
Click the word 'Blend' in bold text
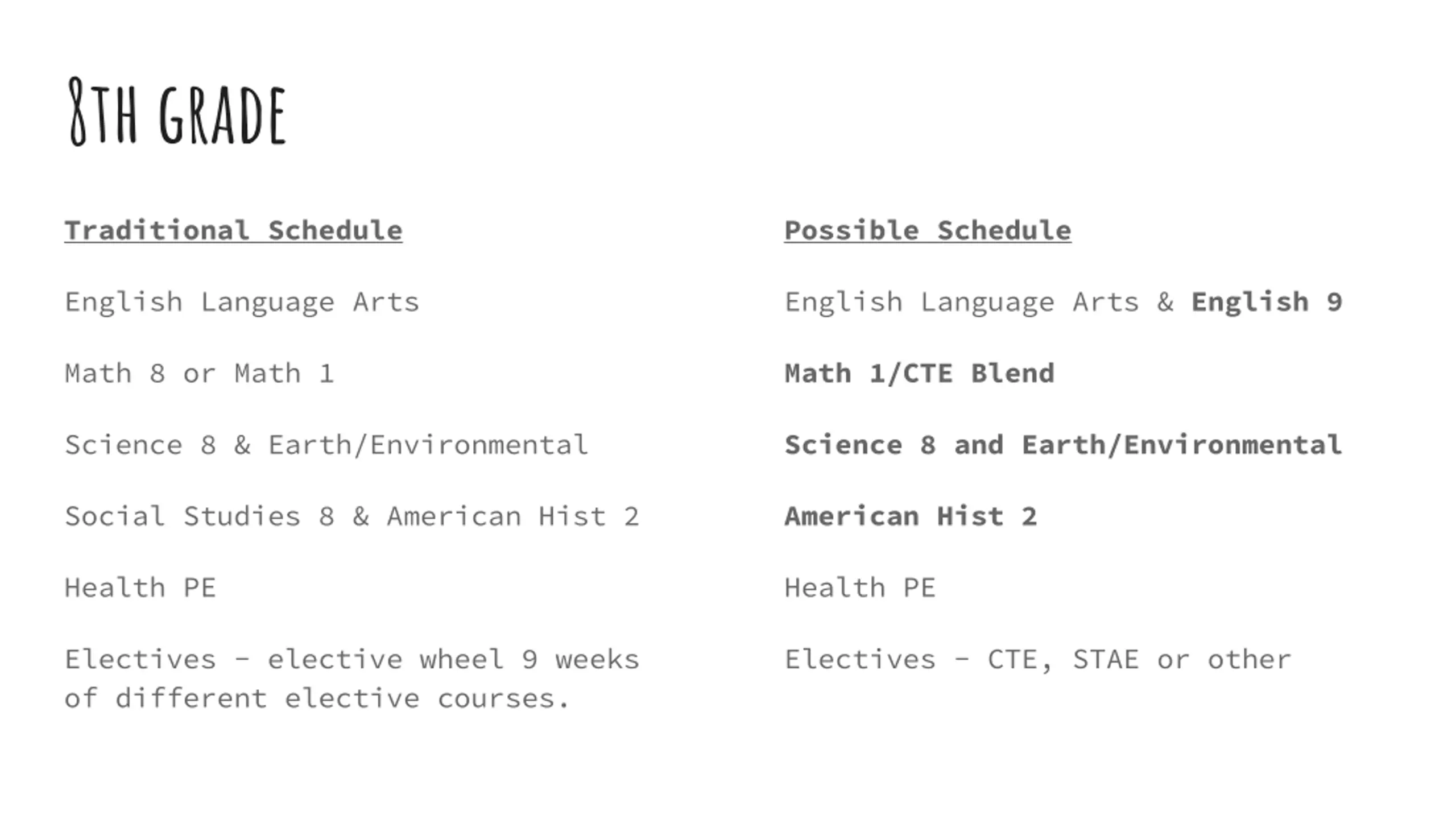pyautogui.click(x=1013, y=374)
